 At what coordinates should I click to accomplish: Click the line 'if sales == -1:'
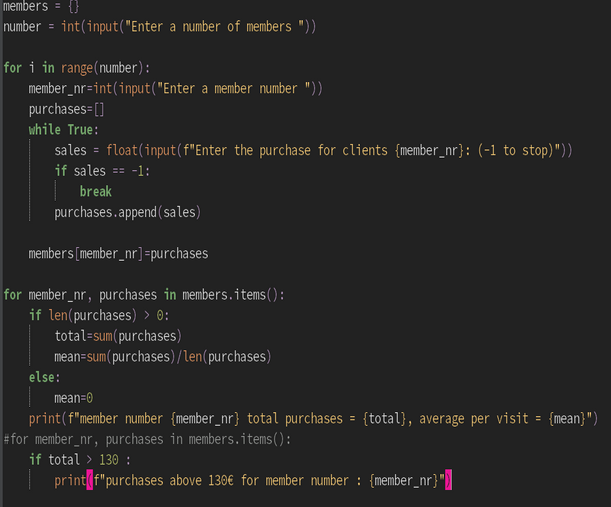click(102, 171)
